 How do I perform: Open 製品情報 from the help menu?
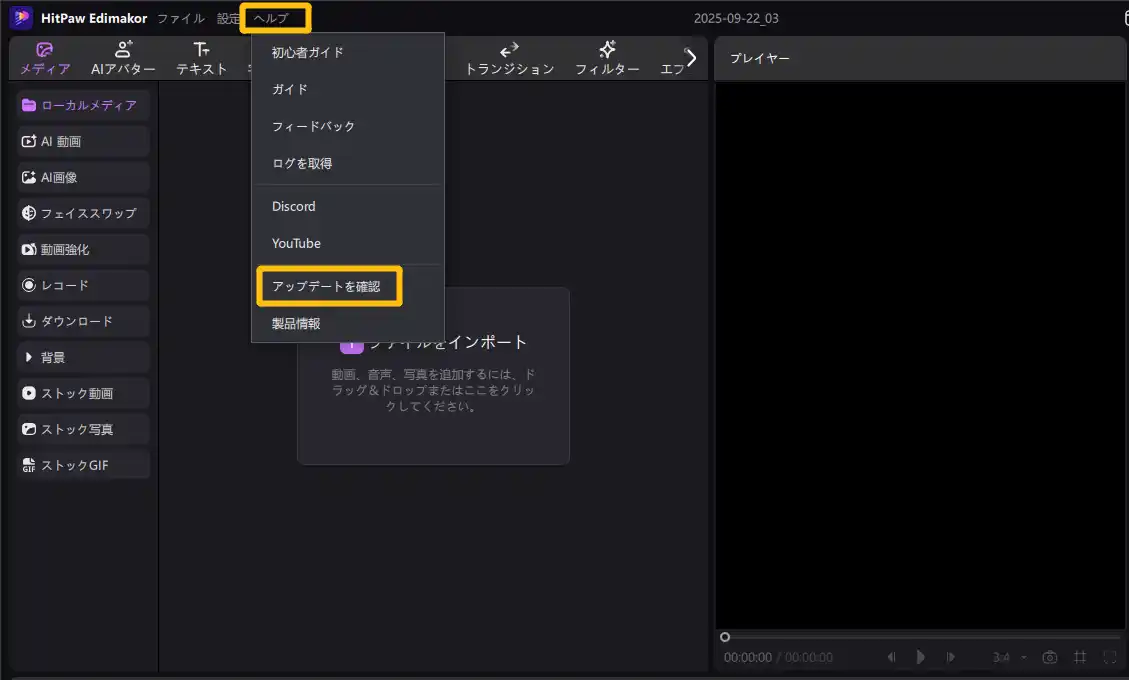(347, 323)
